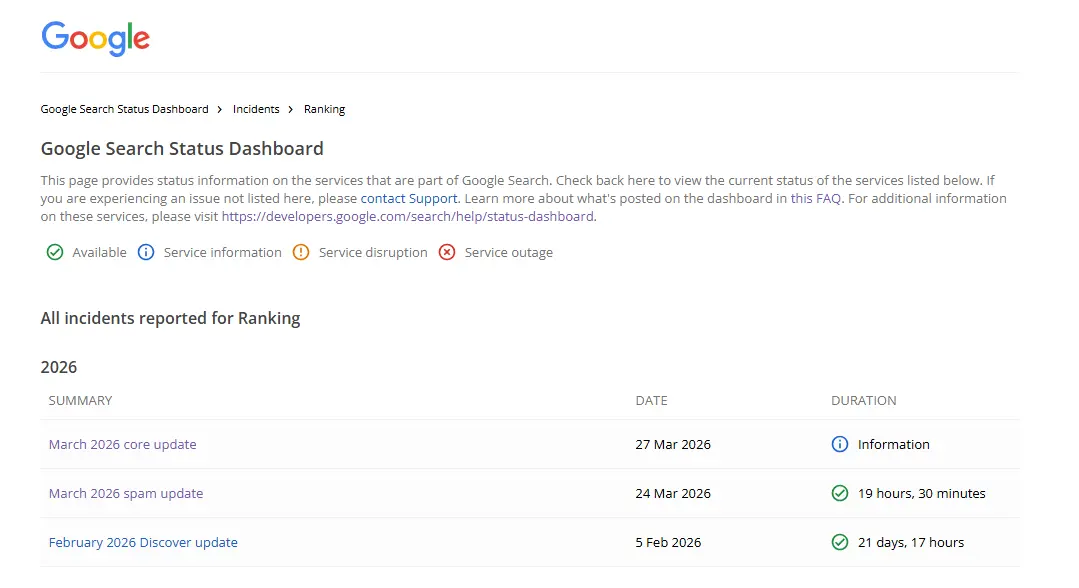Click the orange Service disruption icon
This screenshot has width=1079, height=588.
point(301,252)
